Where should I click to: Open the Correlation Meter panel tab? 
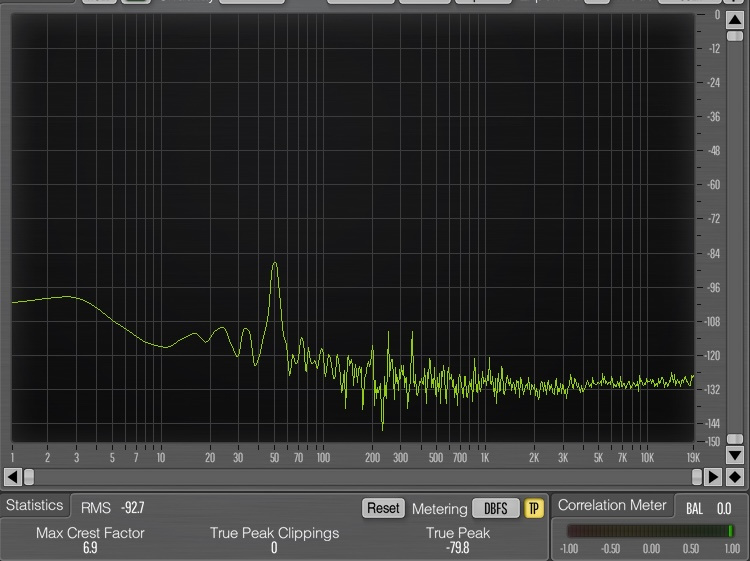click(611, 506)
